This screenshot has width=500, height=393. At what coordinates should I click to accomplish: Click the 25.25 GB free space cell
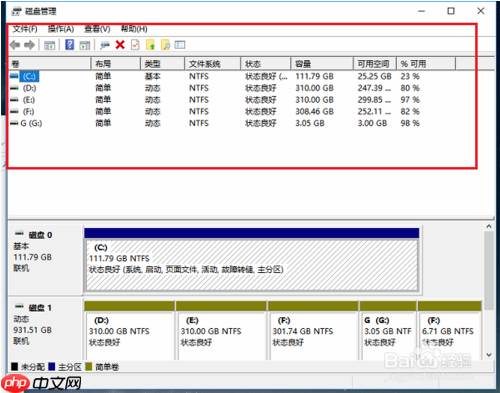[x=374, y=76]
